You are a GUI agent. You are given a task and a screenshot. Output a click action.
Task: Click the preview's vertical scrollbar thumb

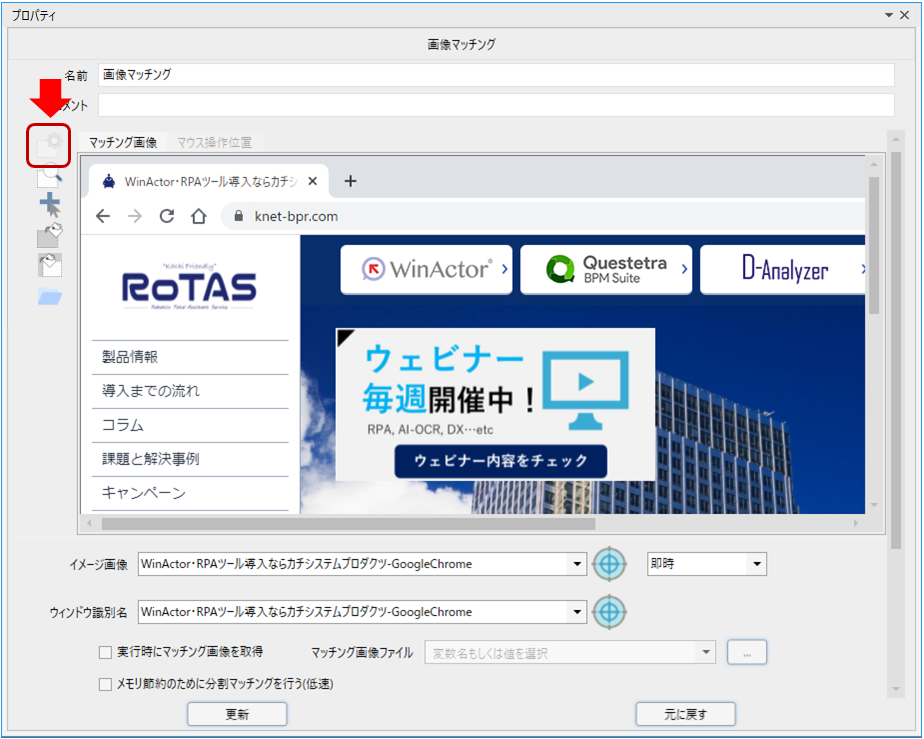[874, 245]
